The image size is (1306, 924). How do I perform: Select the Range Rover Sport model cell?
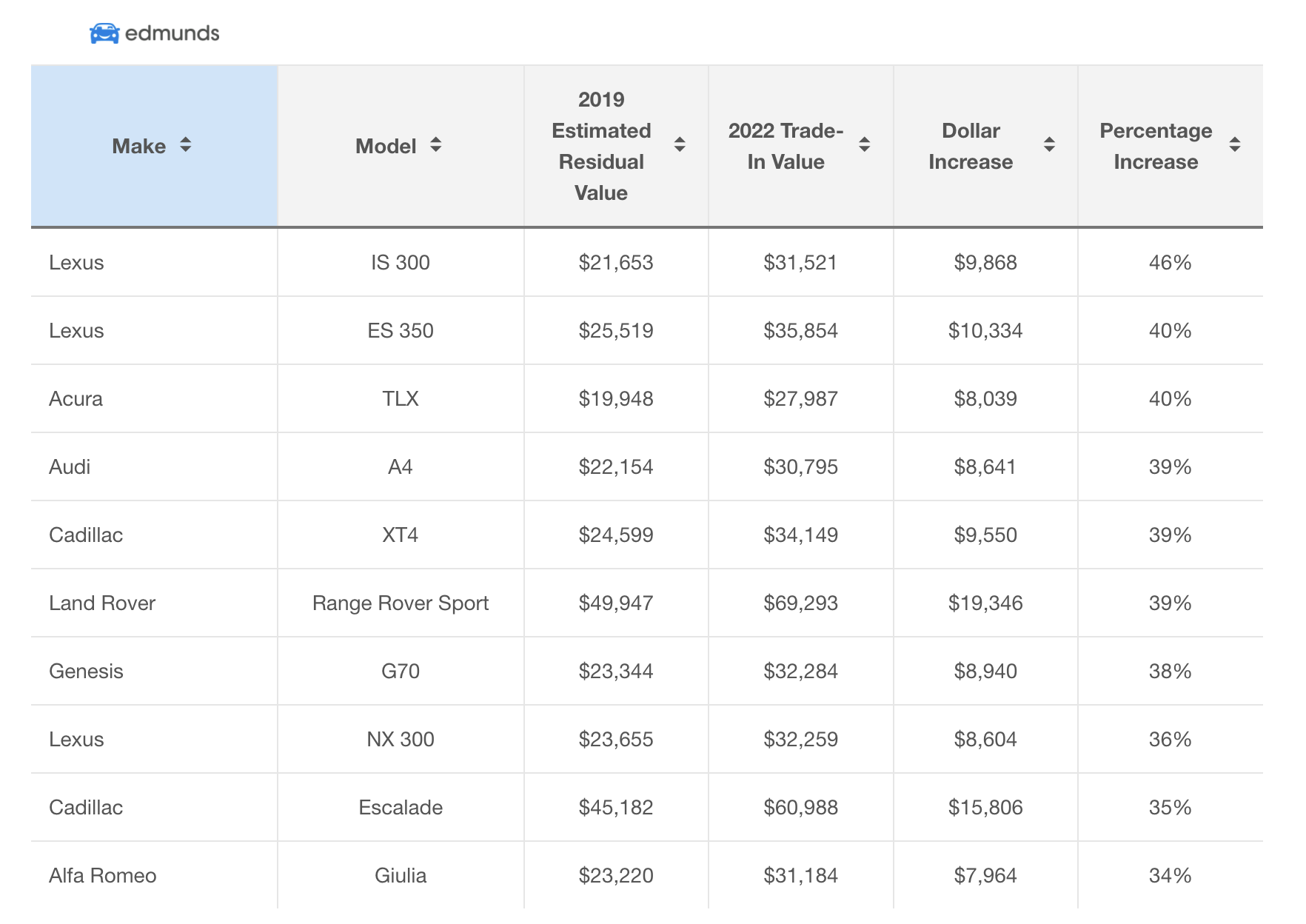pos(401,603)
